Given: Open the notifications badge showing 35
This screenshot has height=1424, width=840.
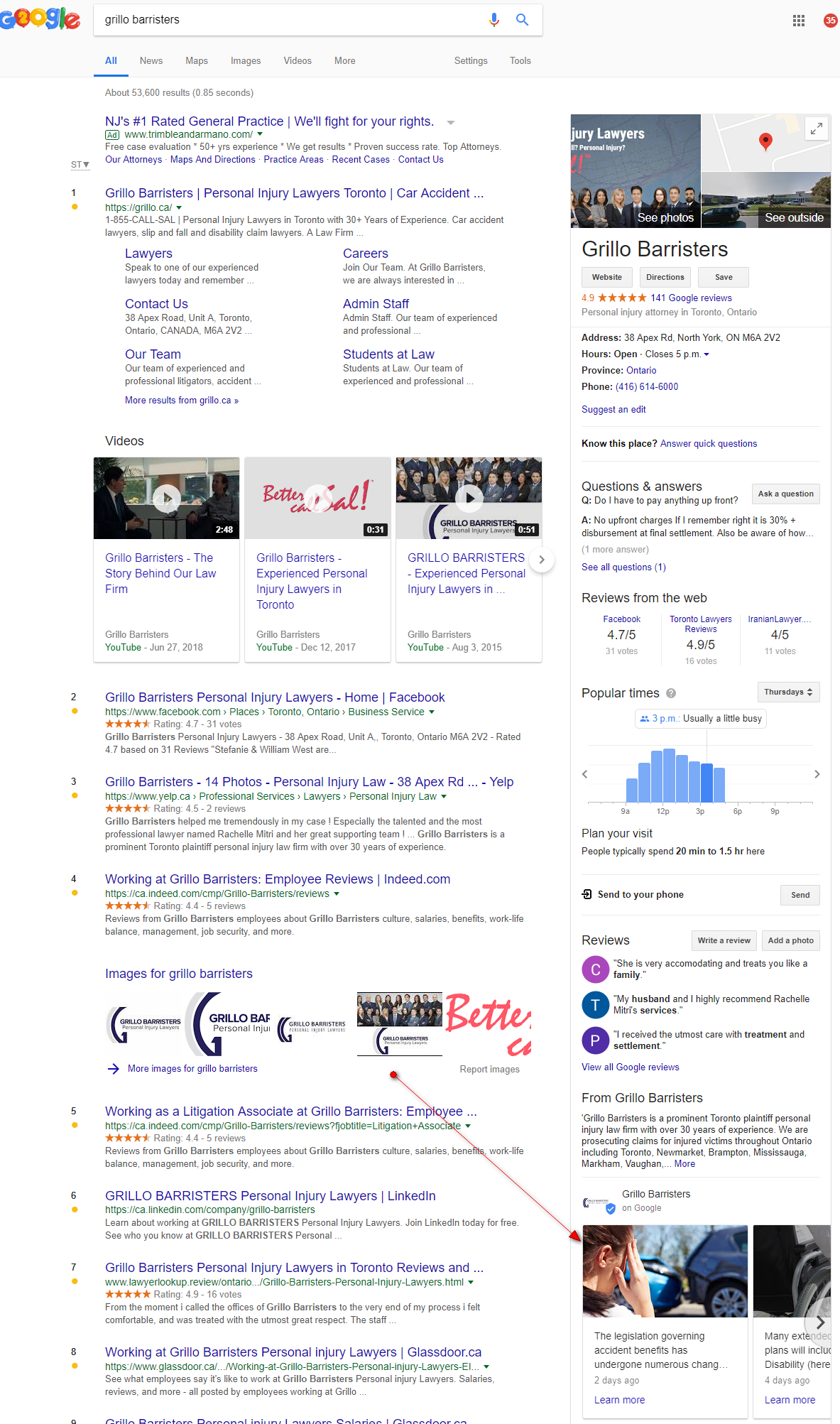Looking at the screenshot, I should [x=830, y=21].
